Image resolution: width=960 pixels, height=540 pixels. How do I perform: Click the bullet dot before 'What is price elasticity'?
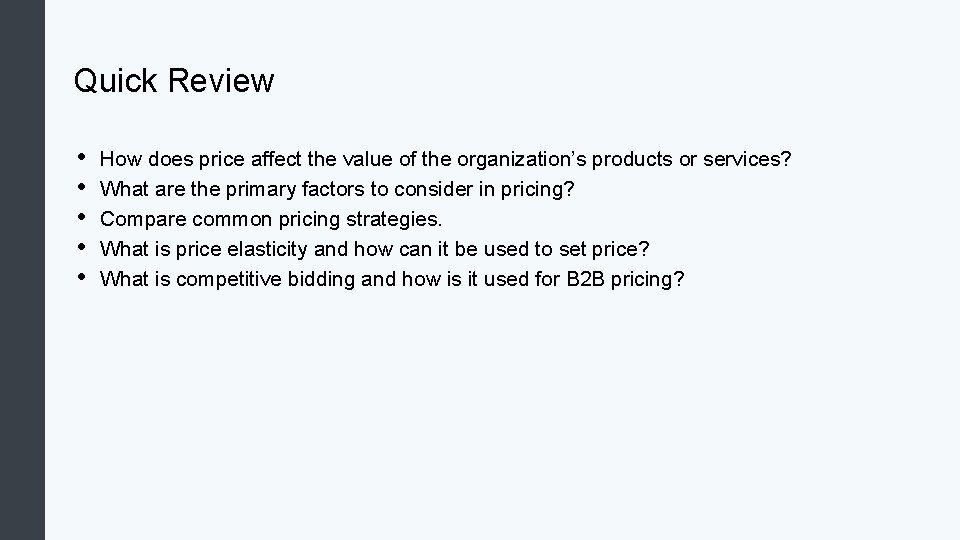pyautogui.click(x=81, y=247)
